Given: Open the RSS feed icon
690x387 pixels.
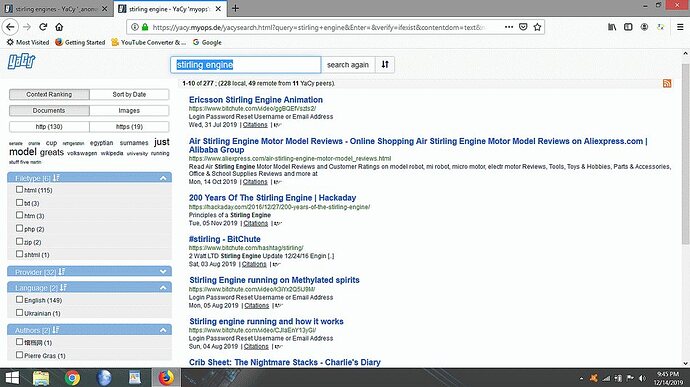Looking at the screenshot, I should point(667,83).
